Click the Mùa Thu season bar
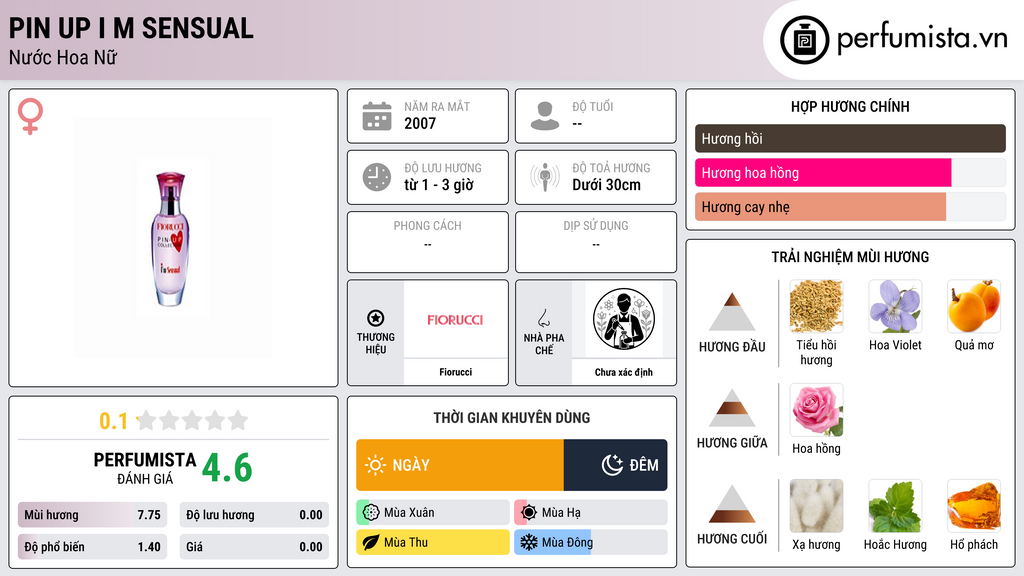 pos(433,542)
